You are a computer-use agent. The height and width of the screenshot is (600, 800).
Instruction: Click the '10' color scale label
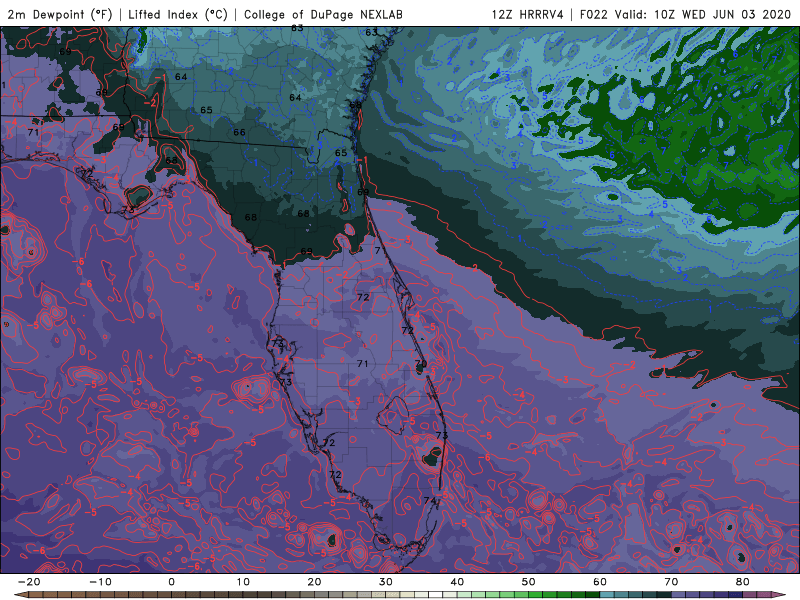click(x=243, y=582)
